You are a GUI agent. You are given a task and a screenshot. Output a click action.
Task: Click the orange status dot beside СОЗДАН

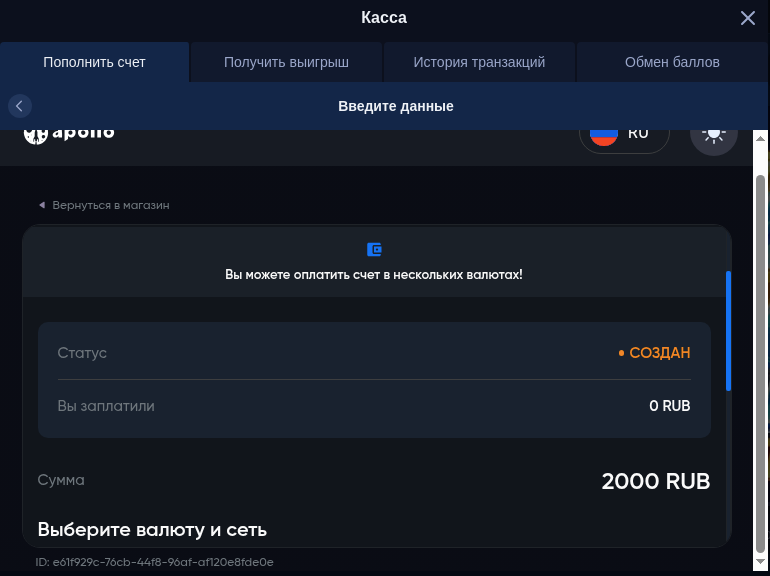coord(621,353)
